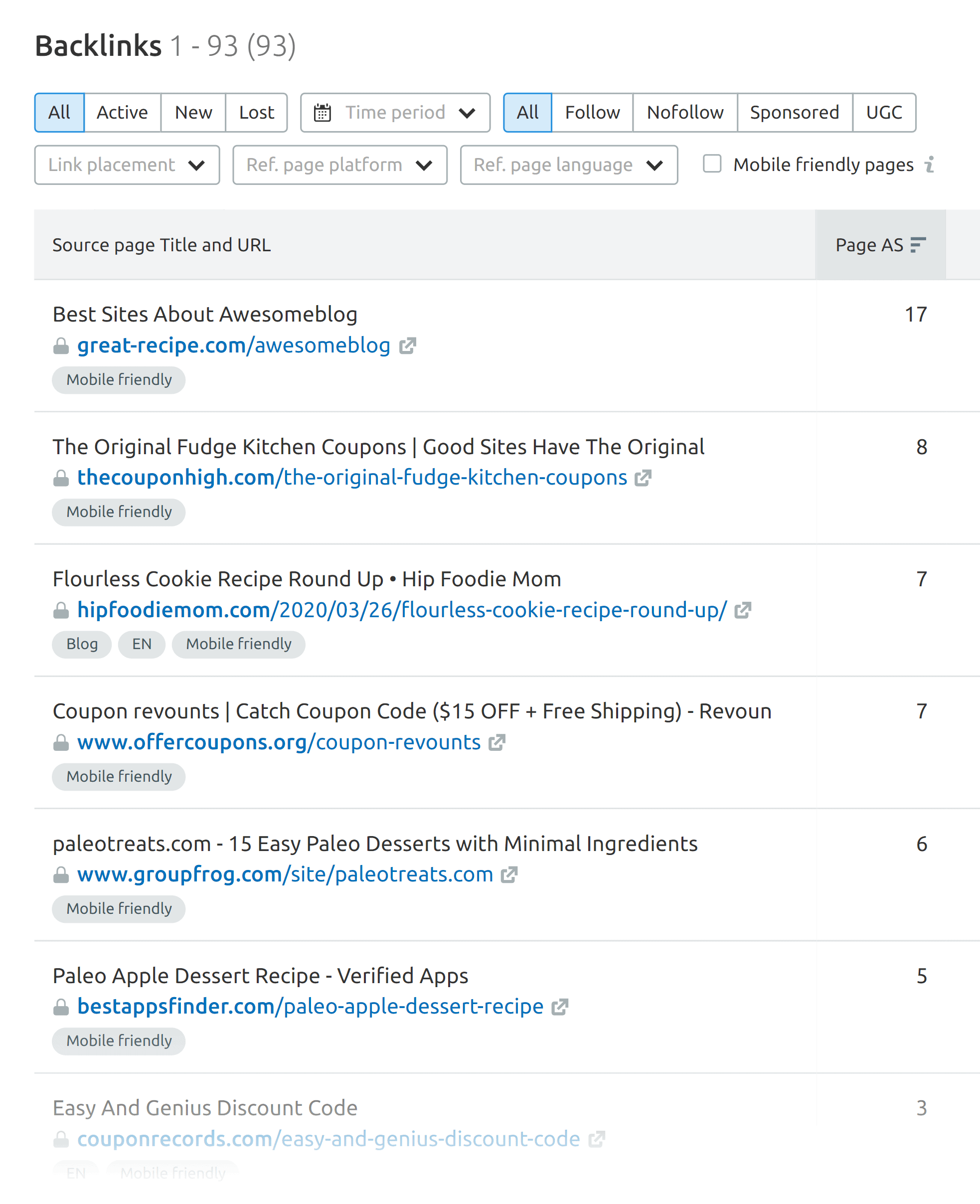Open external link icon for great-recipe.com
980x1204 pixels.
(407, 345)
